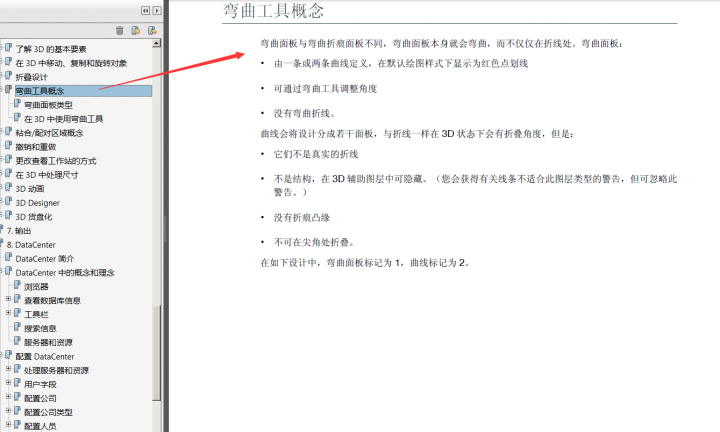This screenshot has width=720, height=432.
Task: Expand the 工具栏 bookmark node
Action: click(8, 313)
